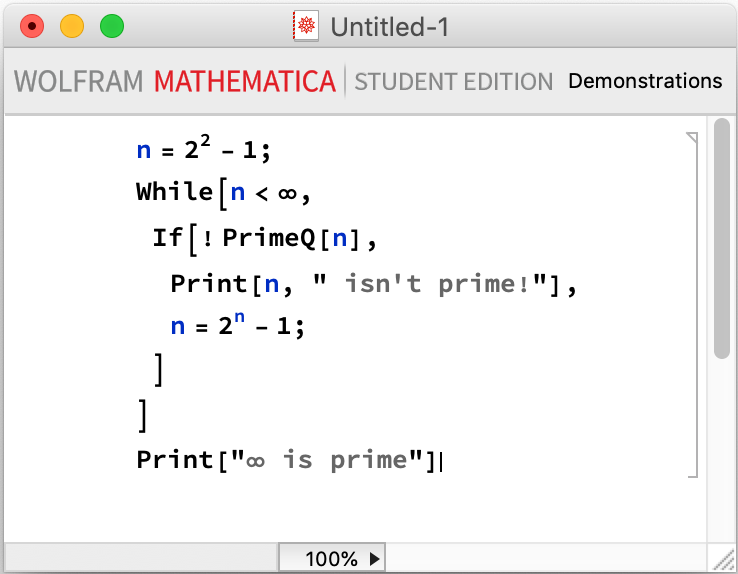738x574 pixels.
Task: Click the closing bracket of the While block
Action: [x=143, y=415]
